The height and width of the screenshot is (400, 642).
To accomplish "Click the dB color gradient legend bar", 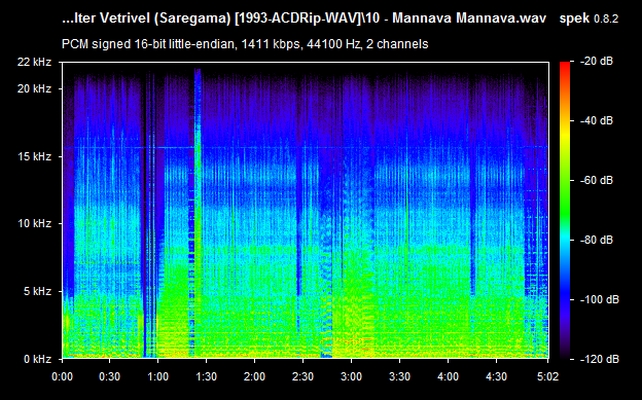I will tap(565, 210).
